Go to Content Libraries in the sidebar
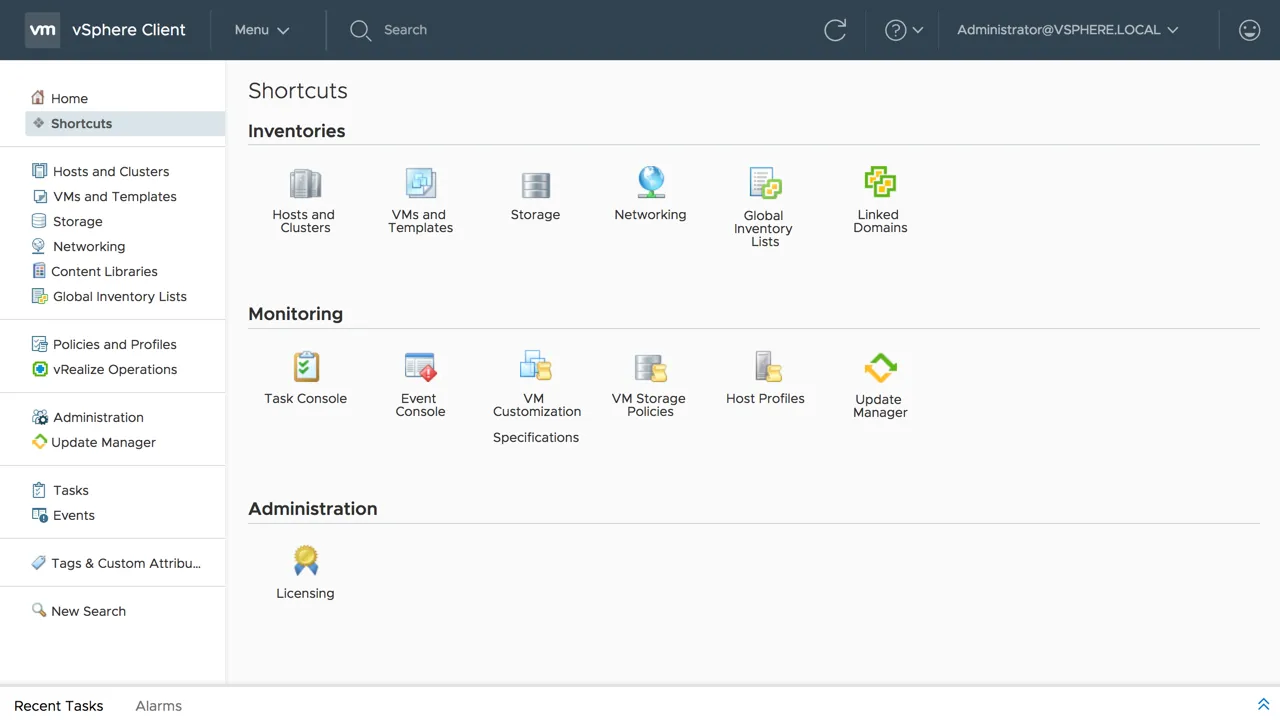The height and width of the screenshot is (720, 1280). pyautogui.click(x=104, y=271)
